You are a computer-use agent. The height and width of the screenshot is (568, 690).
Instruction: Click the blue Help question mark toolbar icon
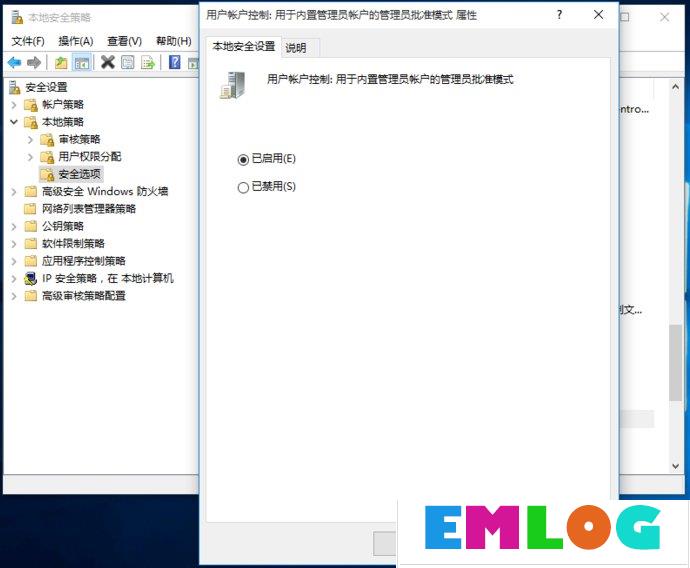175,62
